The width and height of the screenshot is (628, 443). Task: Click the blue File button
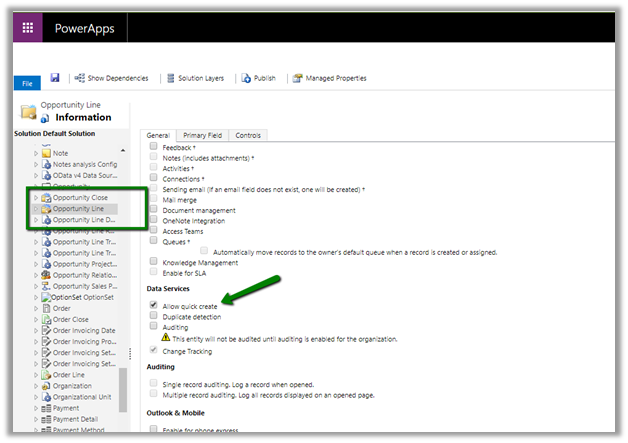coord(26,83)
